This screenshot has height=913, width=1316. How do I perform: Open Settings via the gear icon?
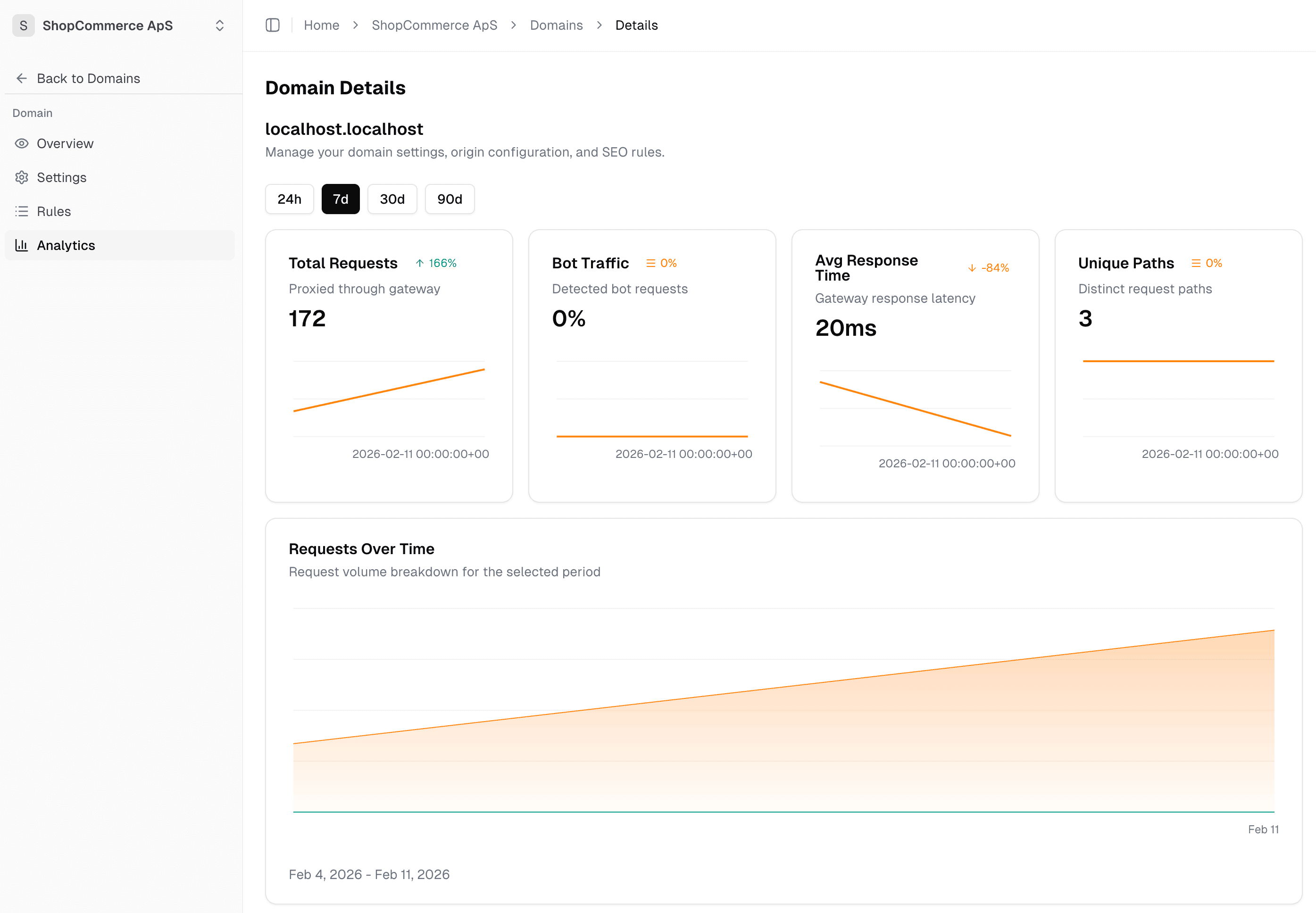pos(21,177)
